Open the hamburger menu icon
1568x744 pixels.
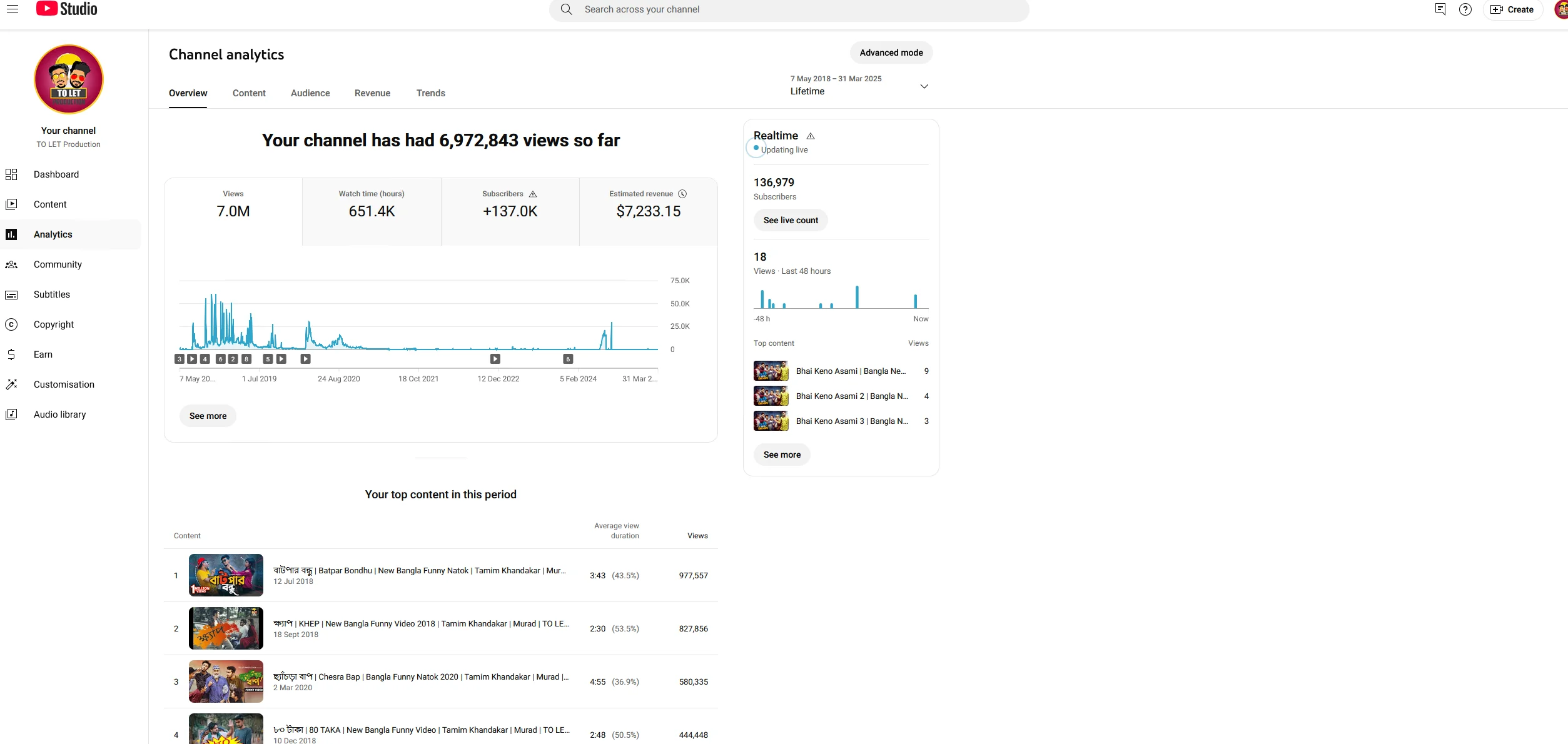point(13,9)
